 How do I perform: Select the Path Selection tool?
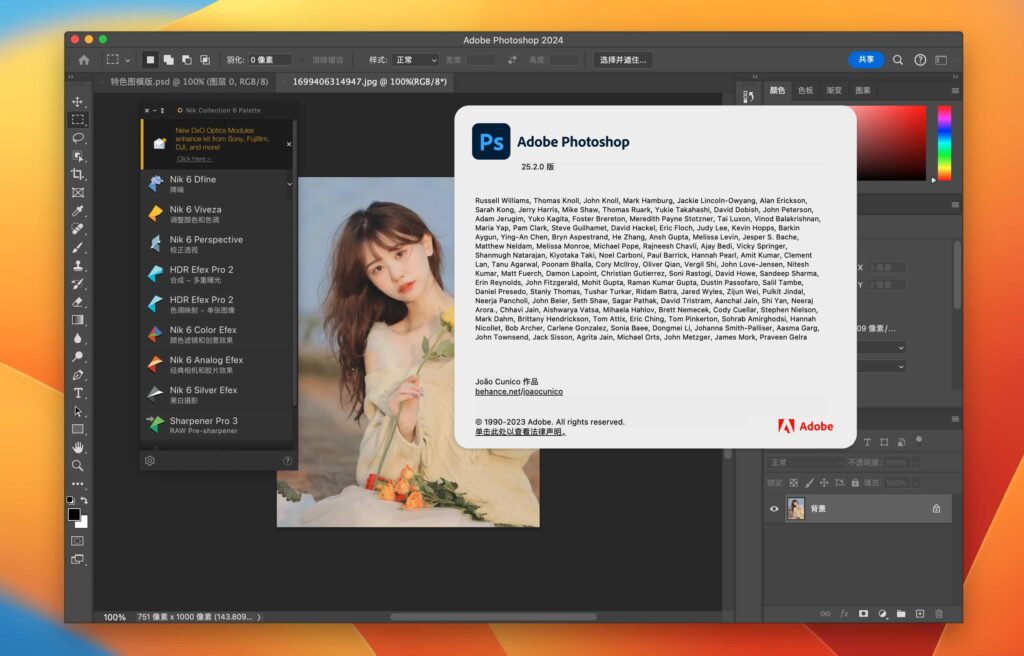(x=78, y=412)
